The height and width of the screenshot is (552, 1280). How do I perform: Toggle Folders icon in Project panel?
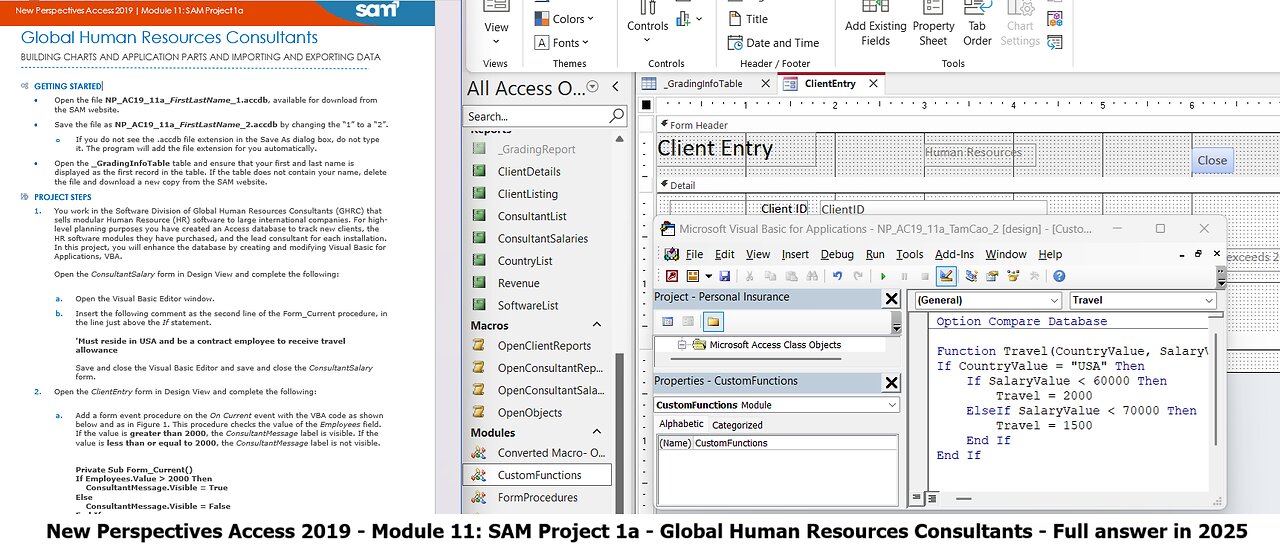pos(713,321)
